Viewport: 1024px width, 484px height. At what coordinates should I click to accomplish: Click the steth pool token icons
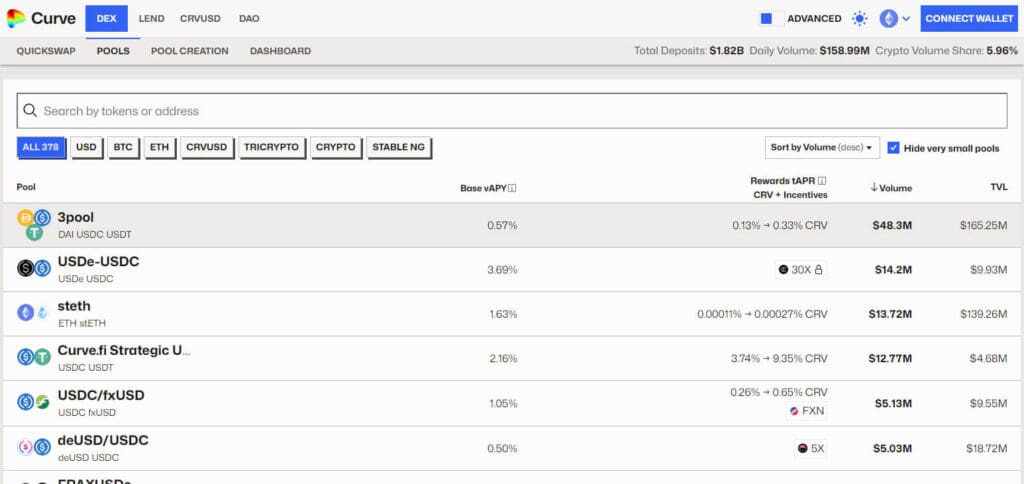click(x=34, y=313)
